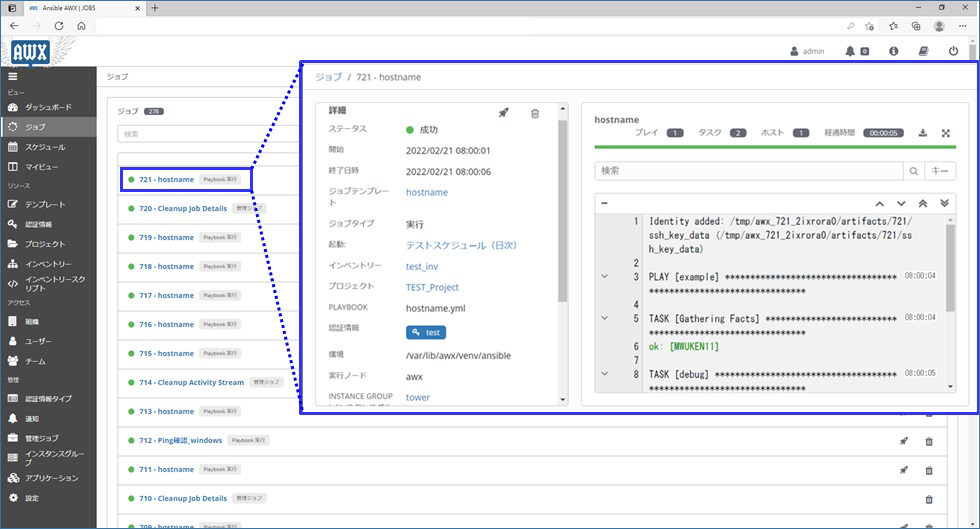The image size is (980, 529).
Task: Open the hostname job template link
Action: [427, 192]
